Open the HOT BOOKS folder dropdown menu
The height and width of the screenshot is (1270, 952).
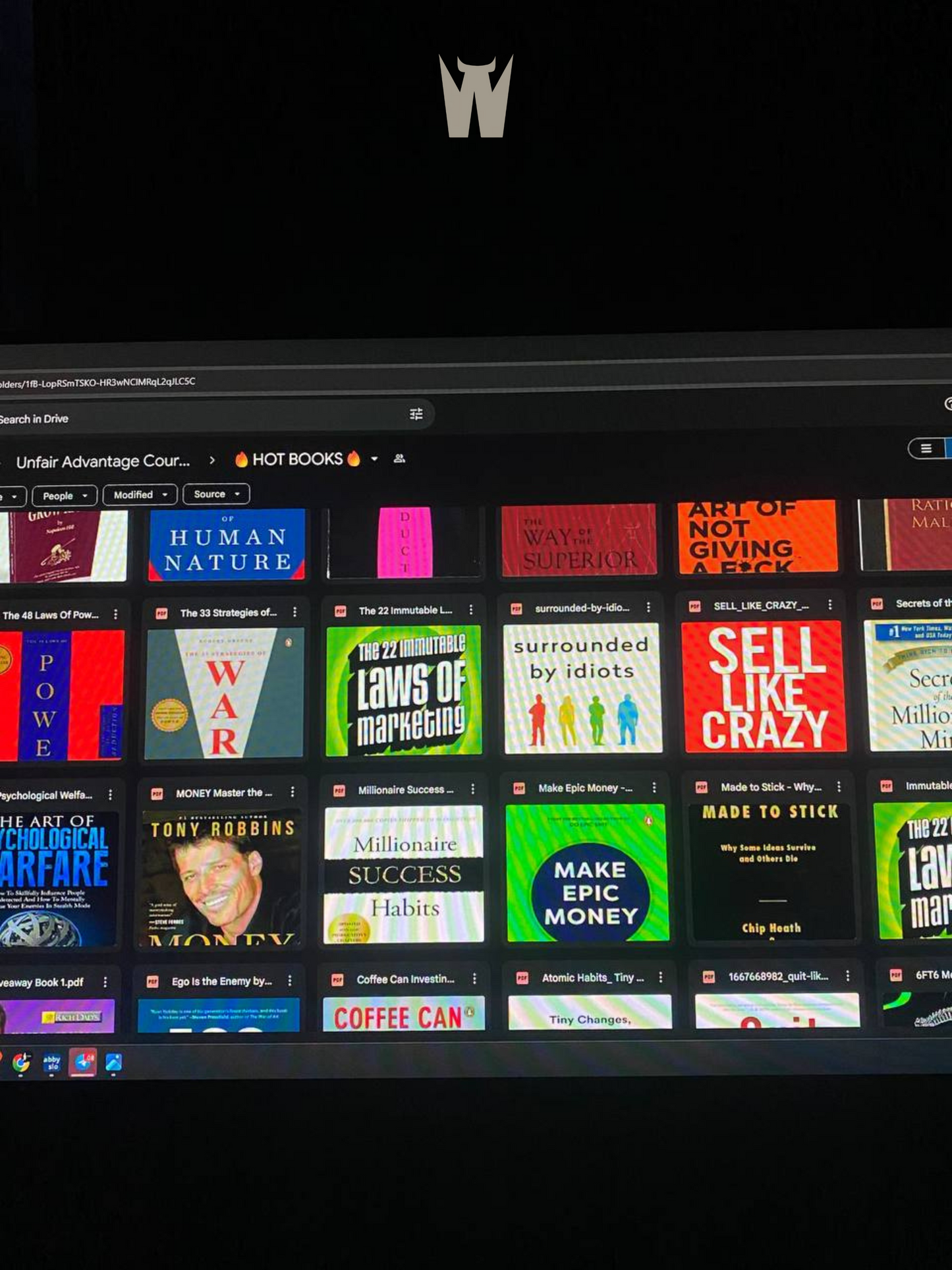(x=374, y=459)
